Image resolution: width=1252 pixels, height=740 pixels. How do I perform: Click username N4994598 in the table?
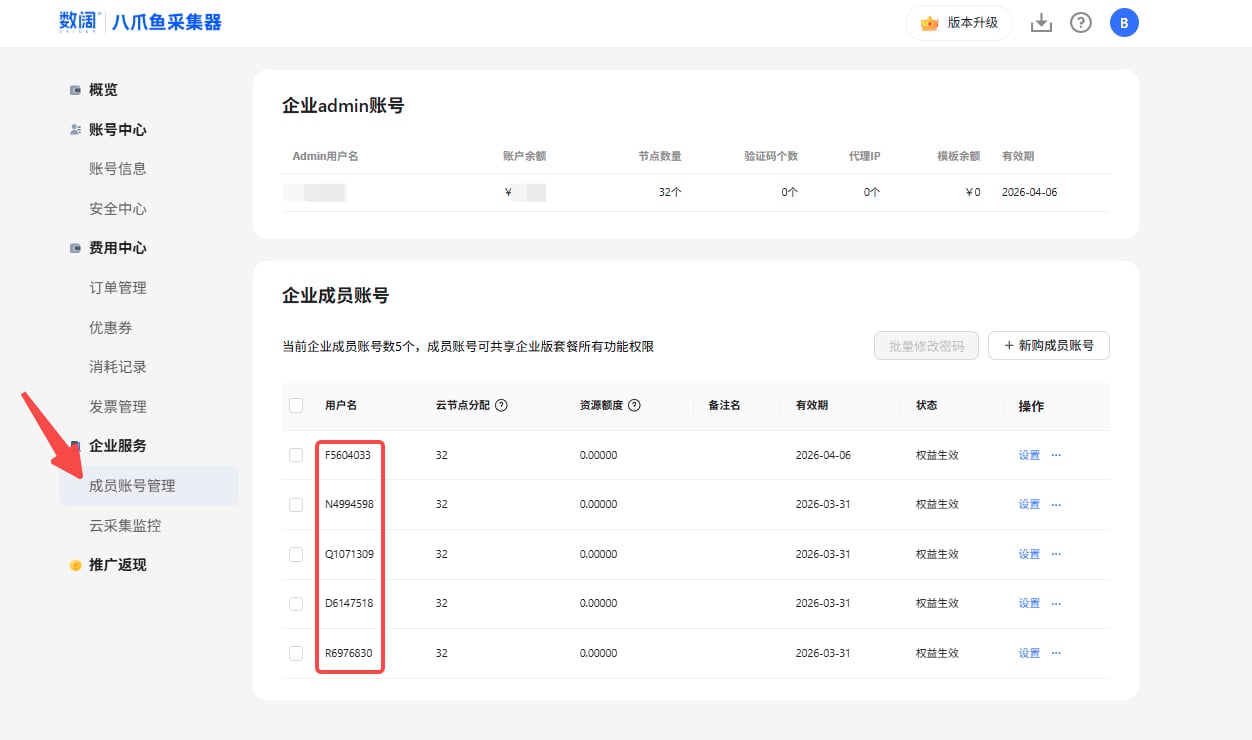pos(349,504)
